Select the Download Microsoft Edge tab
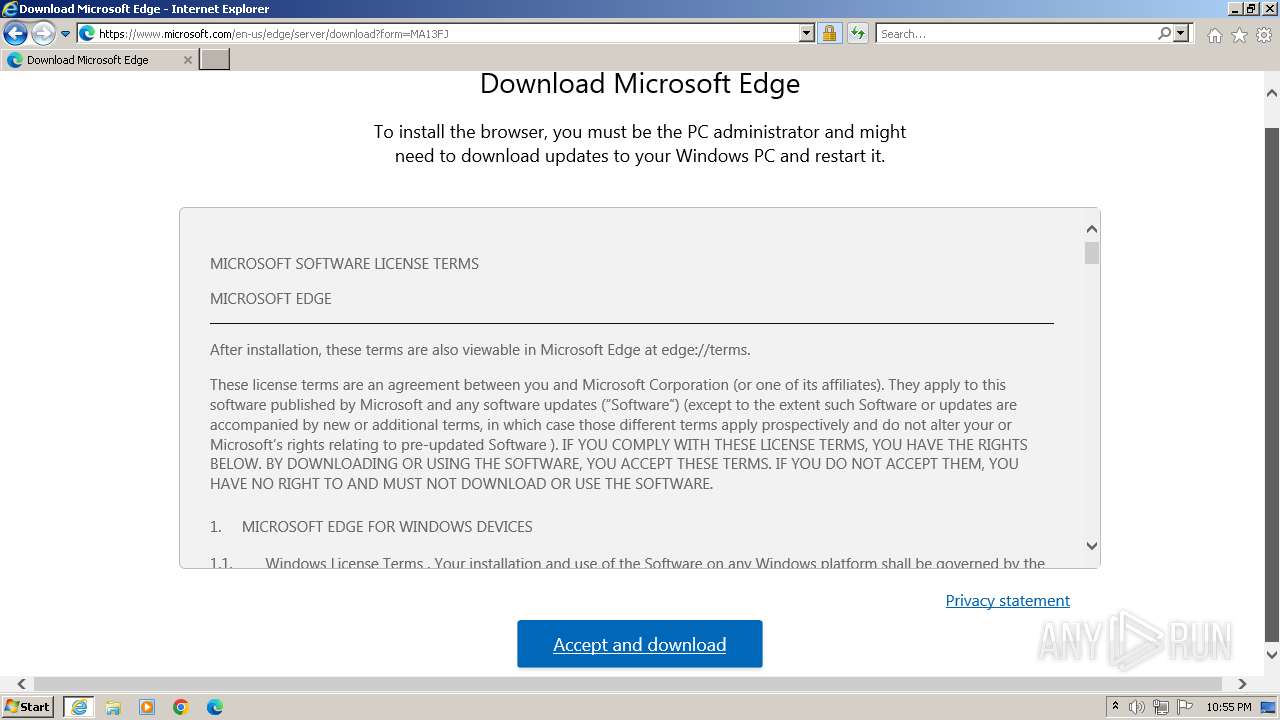1280x720 pixels. pyautogui.click(x=99, y=60)
